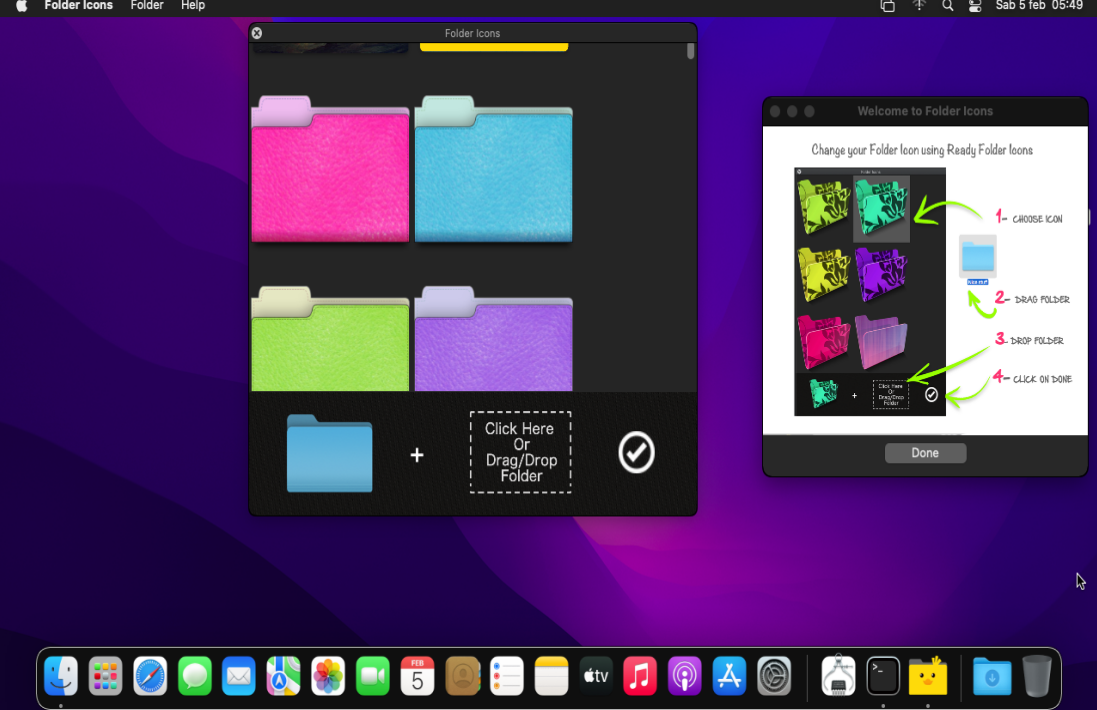Screen dimensions: 1097x710
Task: Open Mail from the Dock
Action: point(239,676)
